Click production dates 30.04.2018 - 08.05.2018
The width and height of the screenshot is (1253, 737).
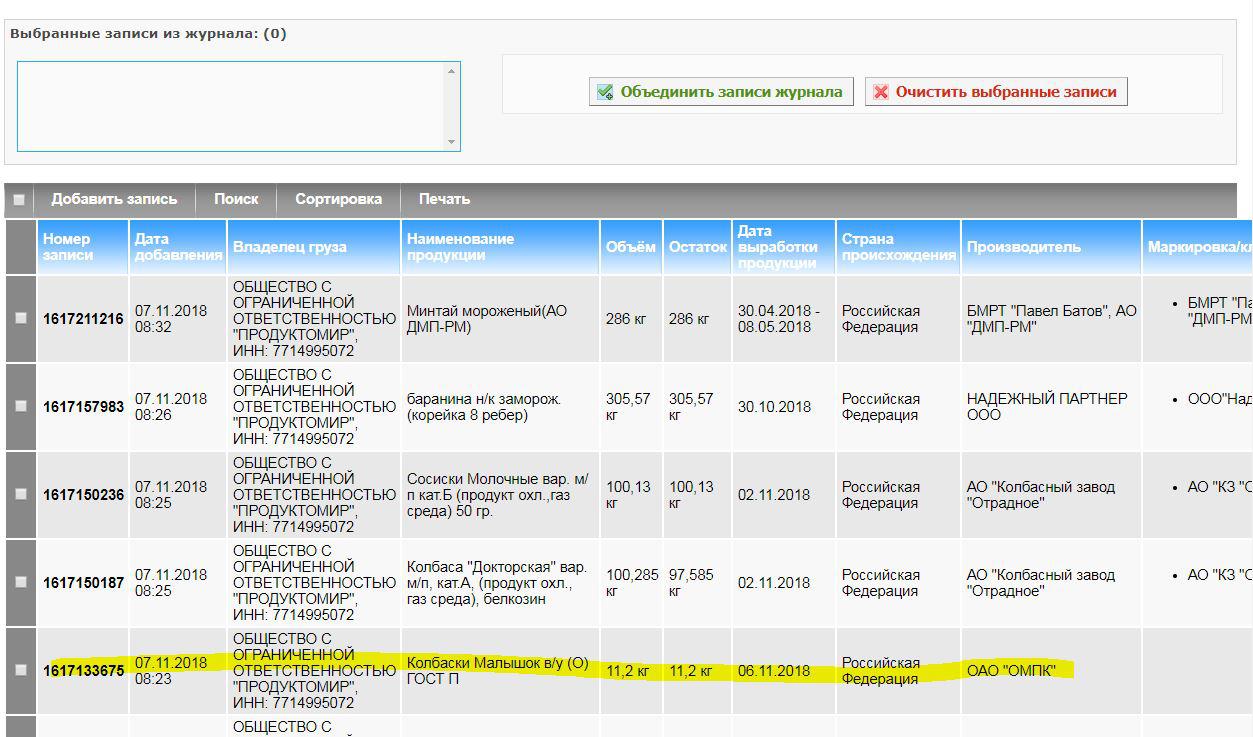779,319
